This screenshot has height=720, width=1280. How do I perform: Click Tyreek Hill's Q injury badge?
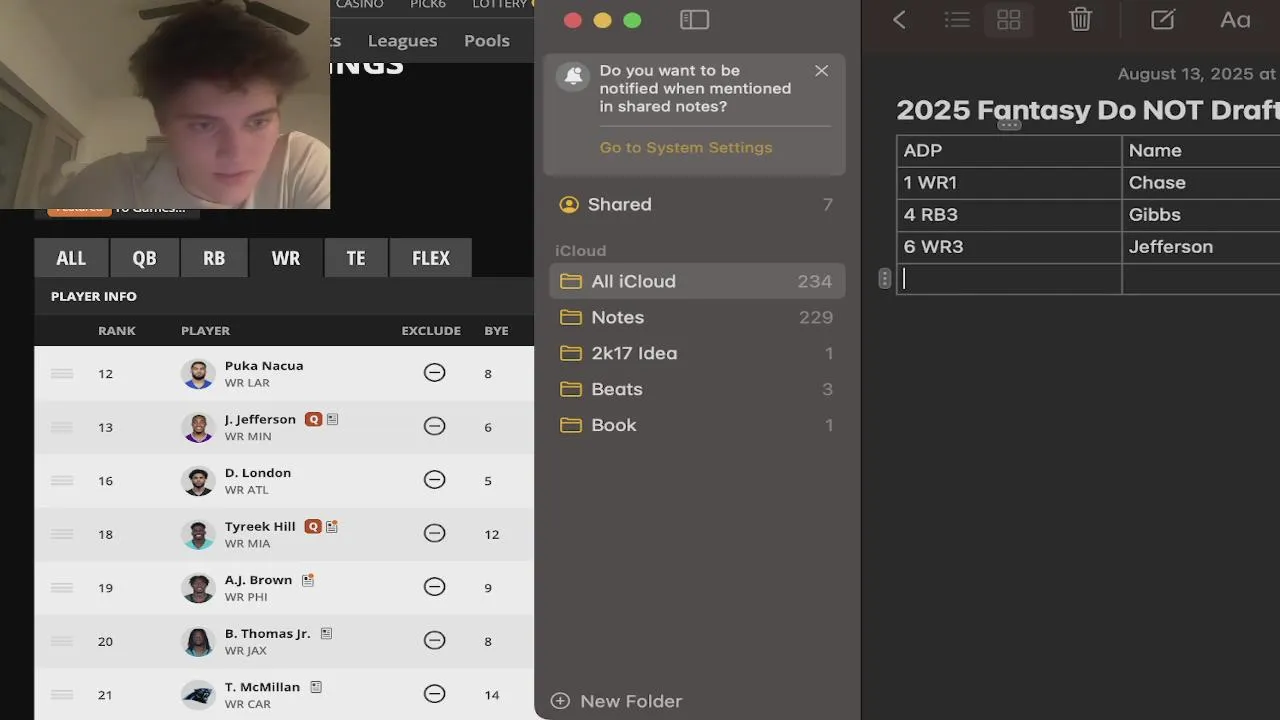pos(313,526)
